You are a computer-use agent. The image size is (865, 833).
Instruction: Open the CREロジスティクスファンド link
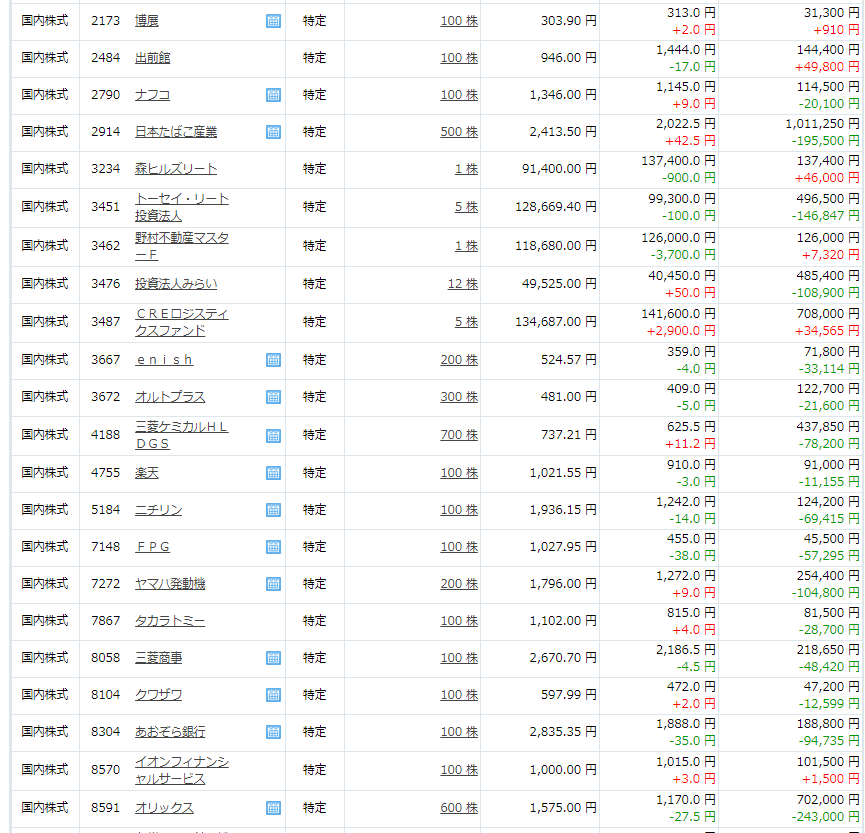[x=181, y=322]
